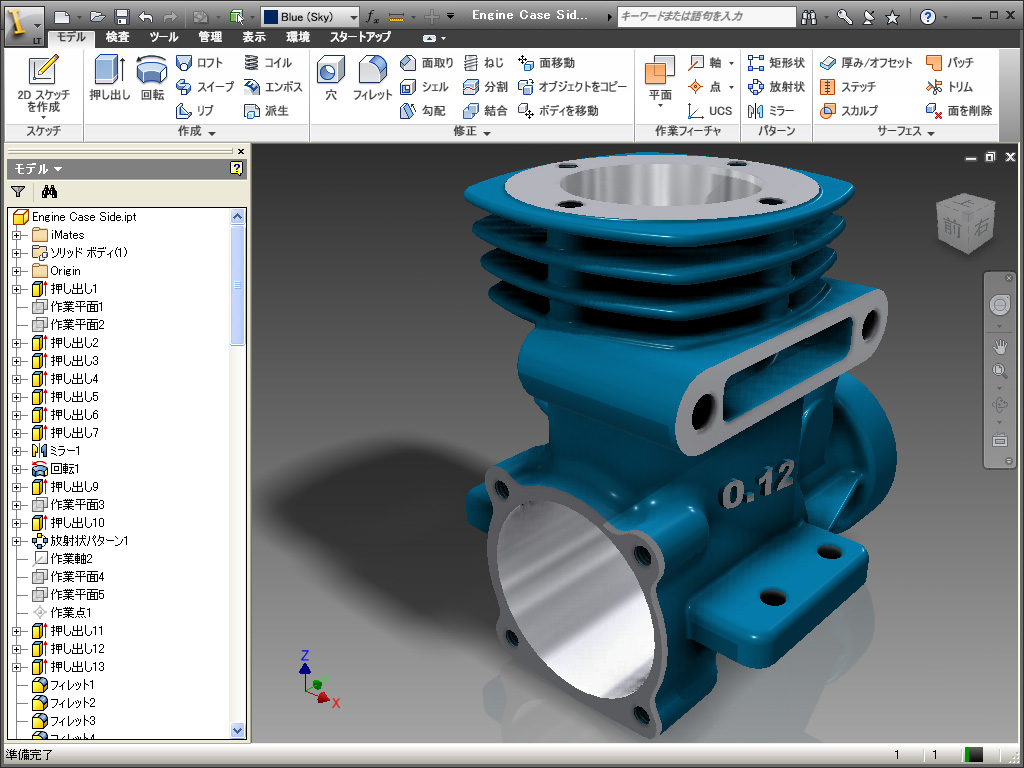Select the Mirror (ミラー) pattern tool
The width and height of the screenshot is (1024, 768).
772,111
